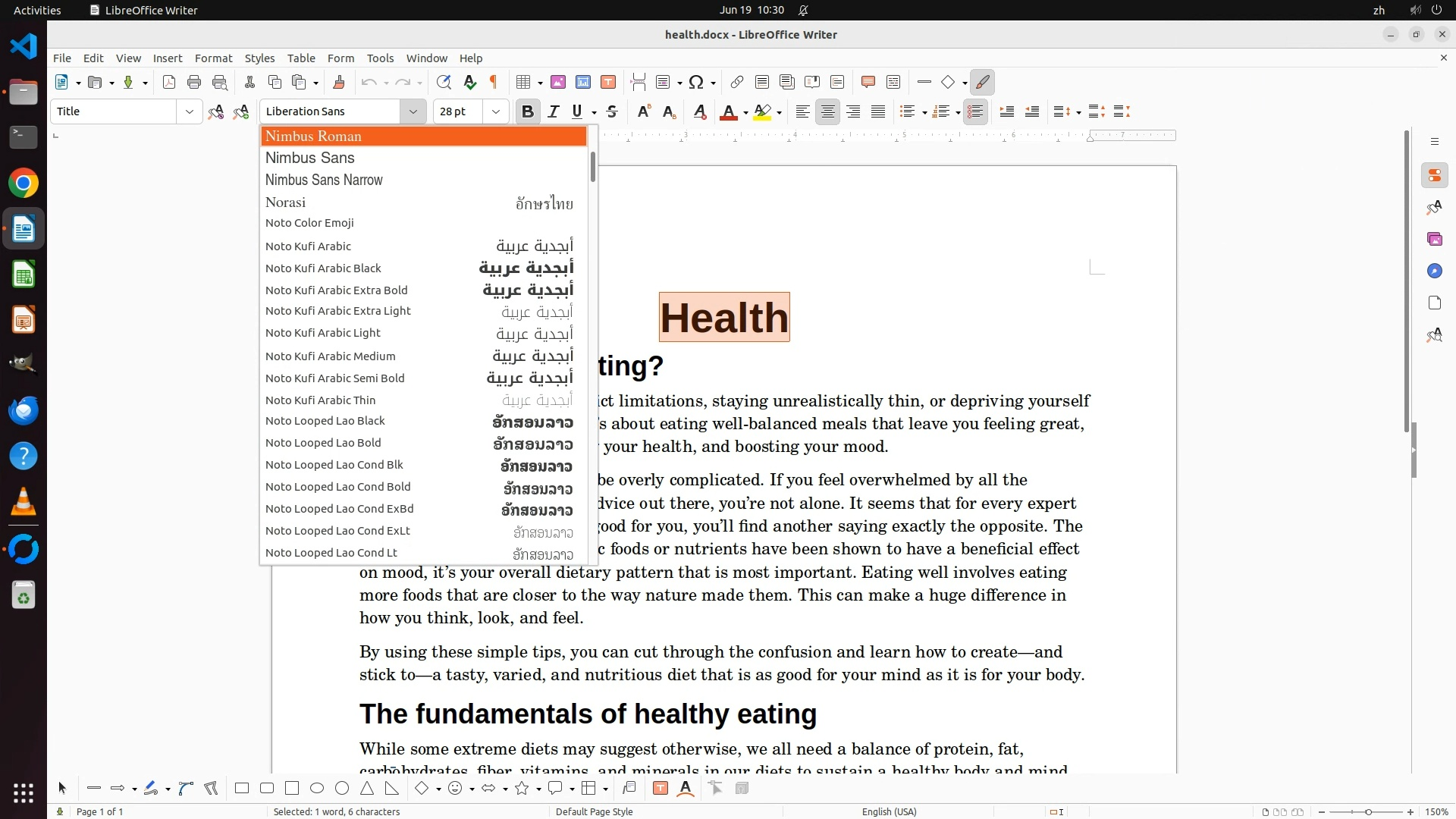Screen dimensions: 1456x819
Task: Click Justified alignment icon
Action: (878, 112)
